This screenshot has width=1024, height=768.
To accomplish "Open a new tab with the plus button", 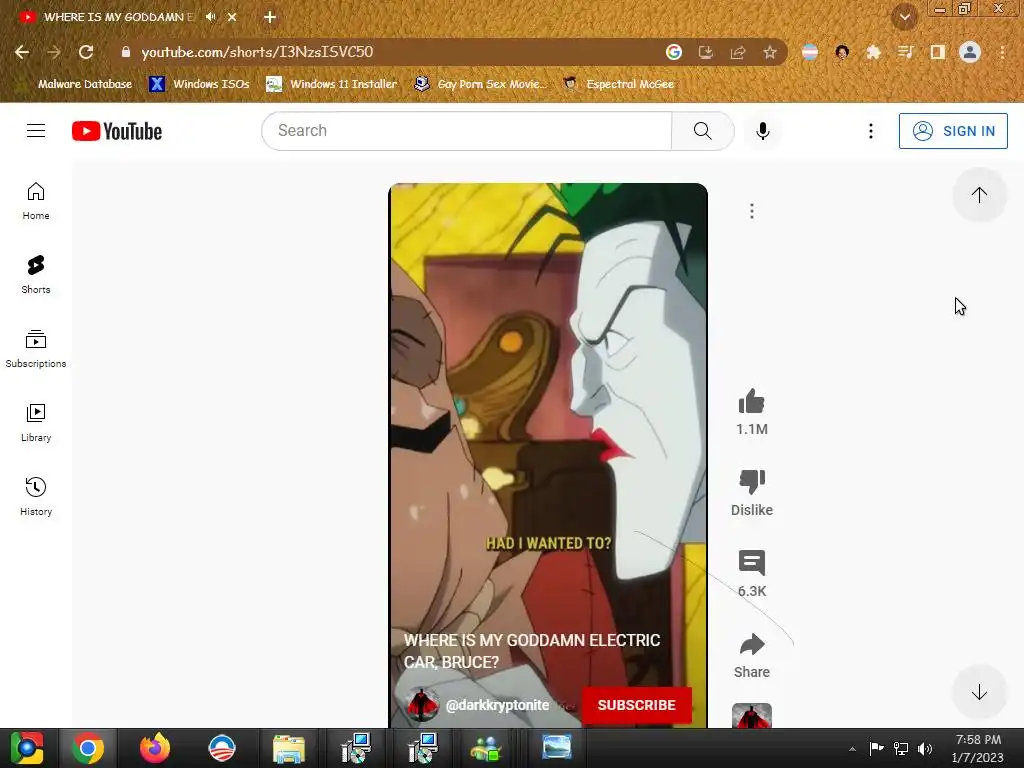I will (270, 17).
